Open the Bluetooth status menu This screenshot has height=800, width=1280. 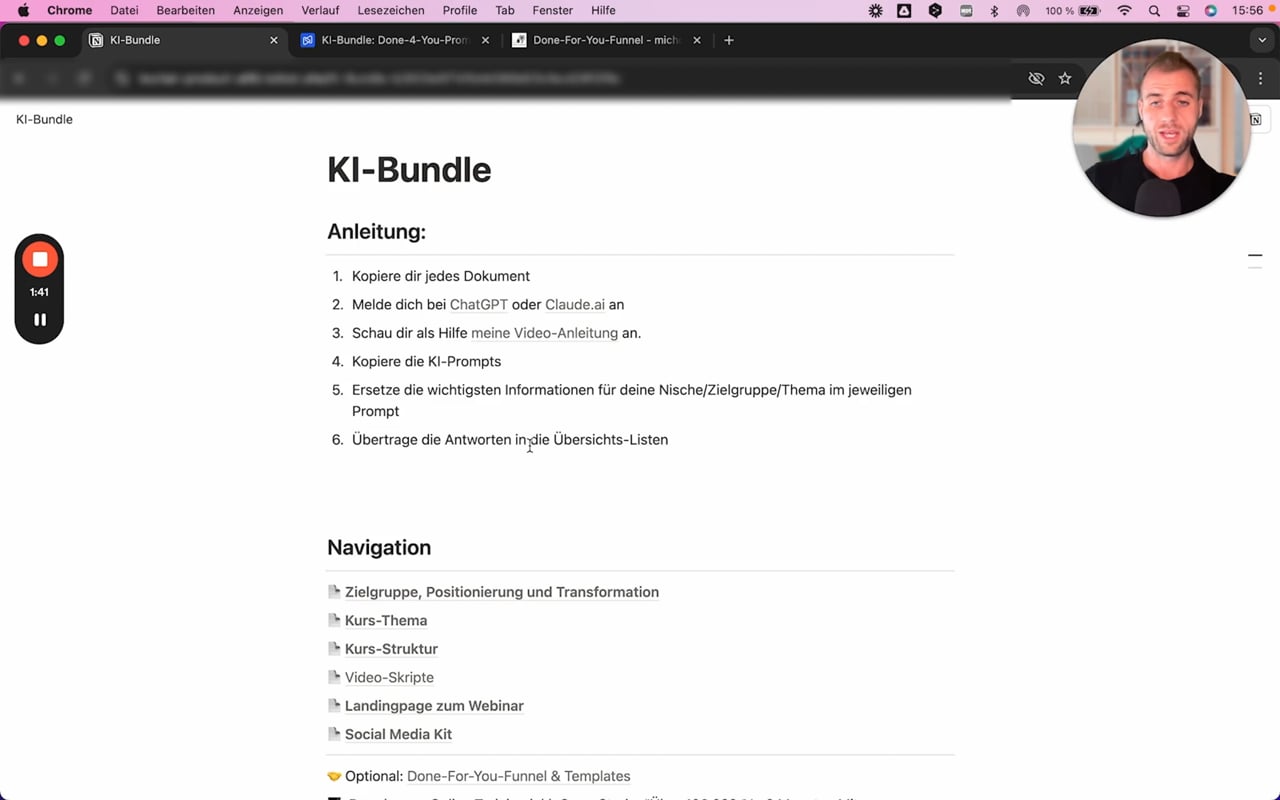[x=994, y=11]
